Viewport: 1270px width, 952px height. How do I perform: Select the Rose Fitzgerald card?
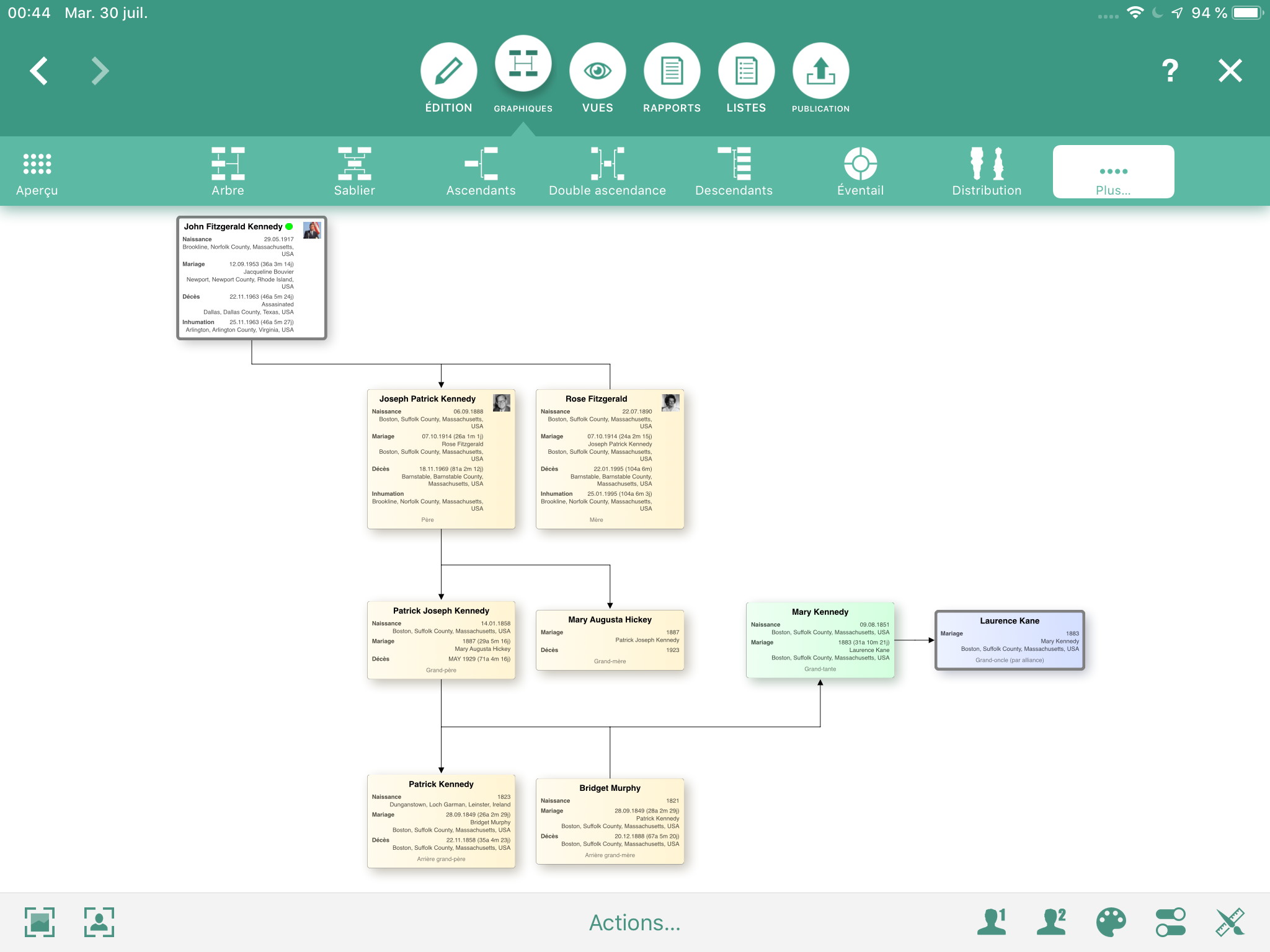coord(610,459)
